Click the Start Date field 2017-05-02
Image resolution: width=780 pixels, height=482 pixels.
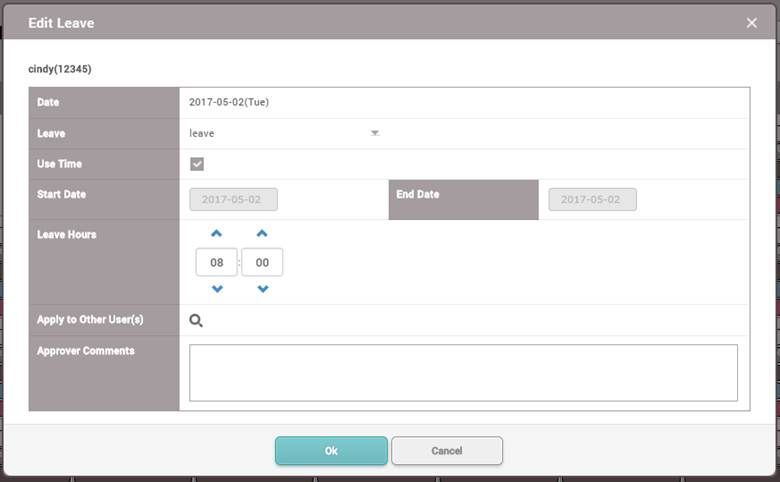coord(233,199)
